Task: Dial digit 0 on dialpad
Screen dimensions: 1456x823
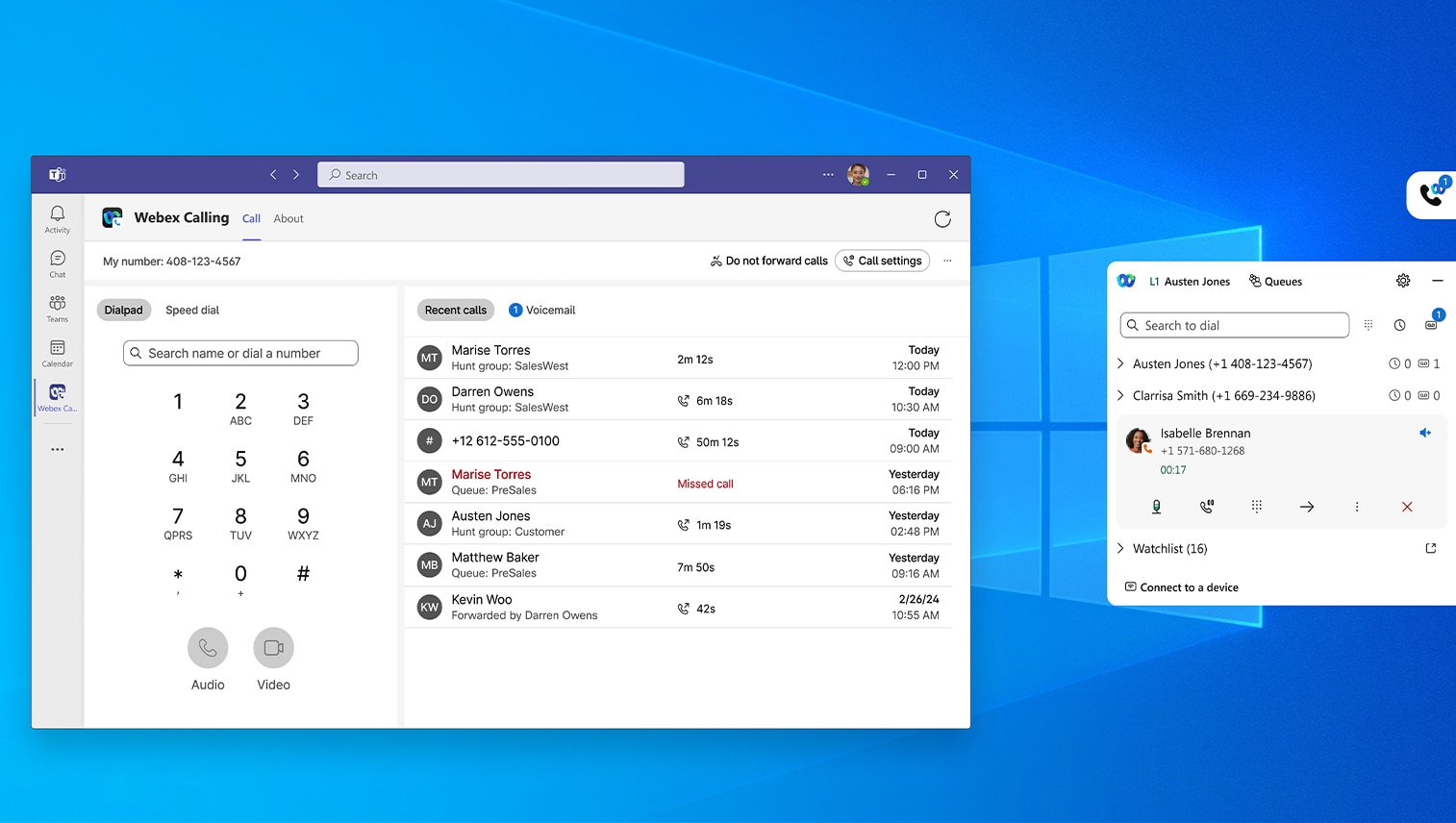Action: [240, 581]
